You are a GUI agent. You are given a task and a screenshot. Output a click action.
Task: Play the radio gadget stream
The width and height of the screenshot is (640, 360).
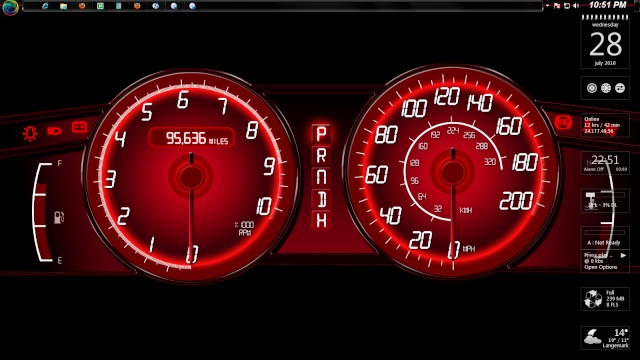[623, 256]
